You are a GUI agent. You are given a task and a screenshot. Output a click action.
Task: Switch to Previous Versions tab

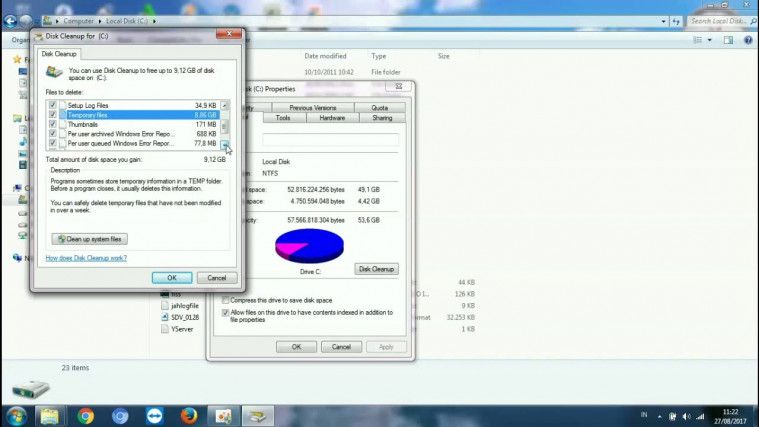(313, 107)
